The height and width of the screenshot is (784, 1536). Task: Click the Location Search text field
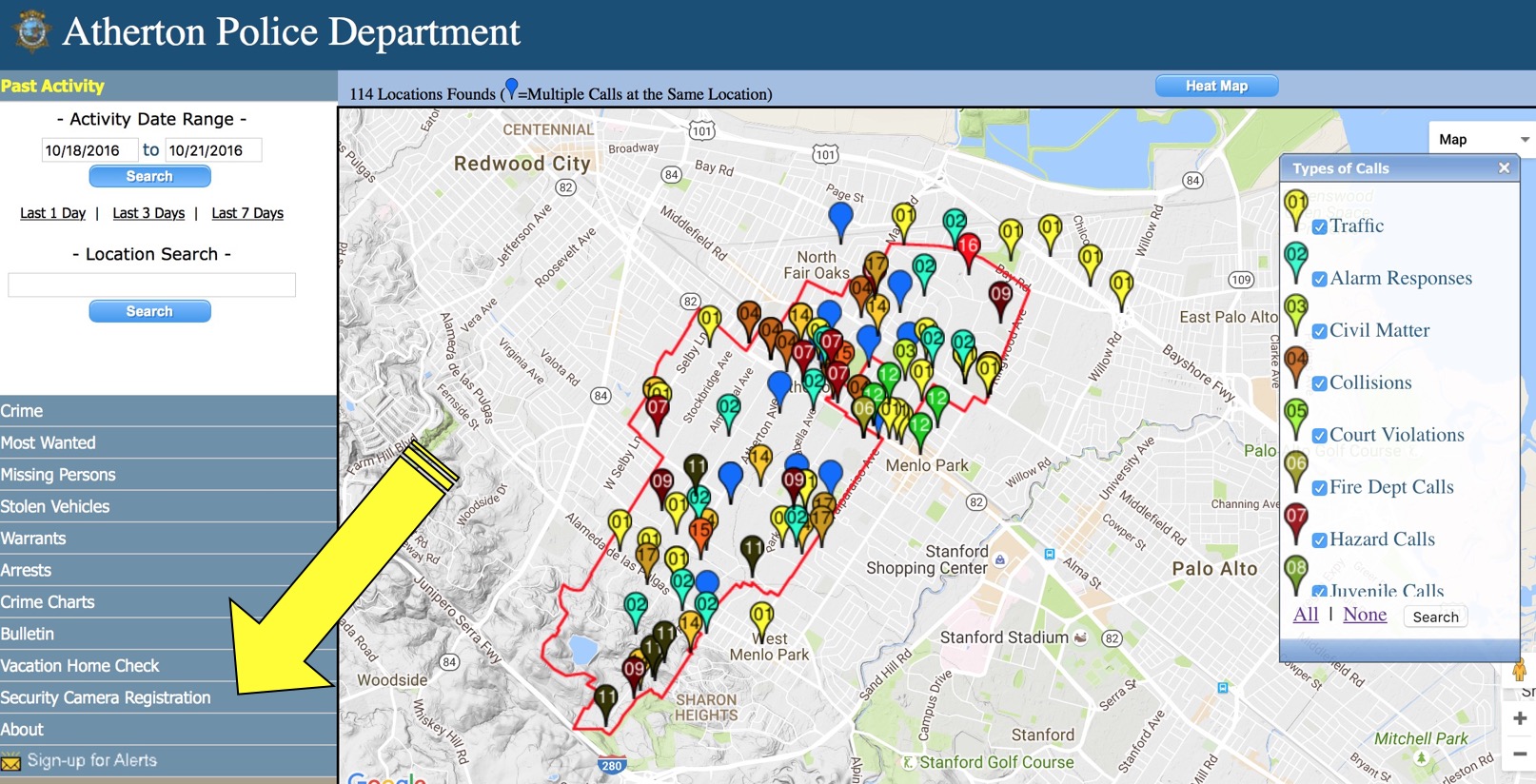click(x=152, y=284)
